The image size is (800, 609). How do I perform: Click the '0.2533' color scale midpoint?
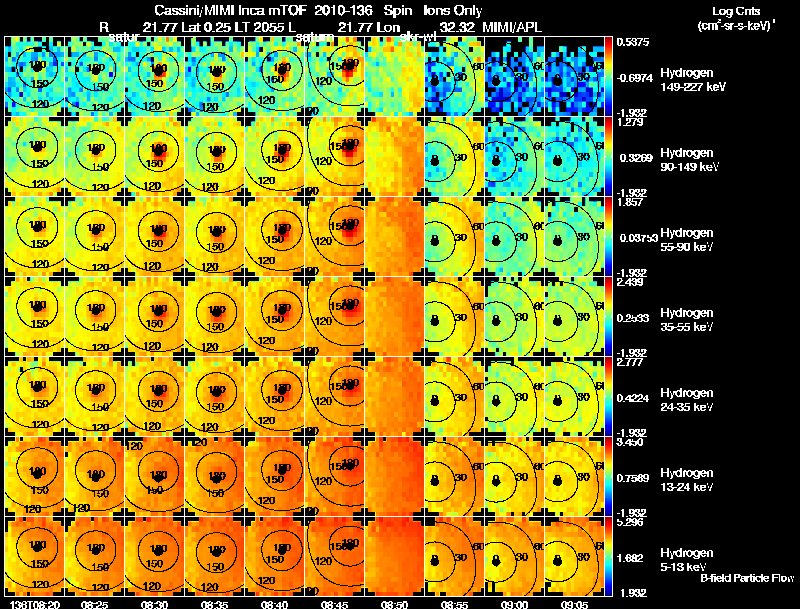tap(633, 318)
